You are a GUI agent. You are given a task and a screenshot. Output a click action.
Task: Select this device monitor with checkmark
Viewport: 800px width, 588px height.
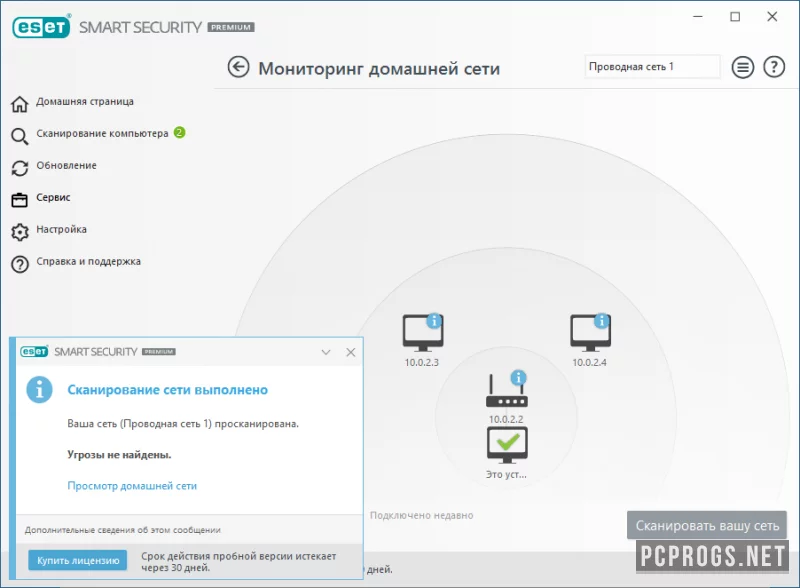click(x=507, y=445)
